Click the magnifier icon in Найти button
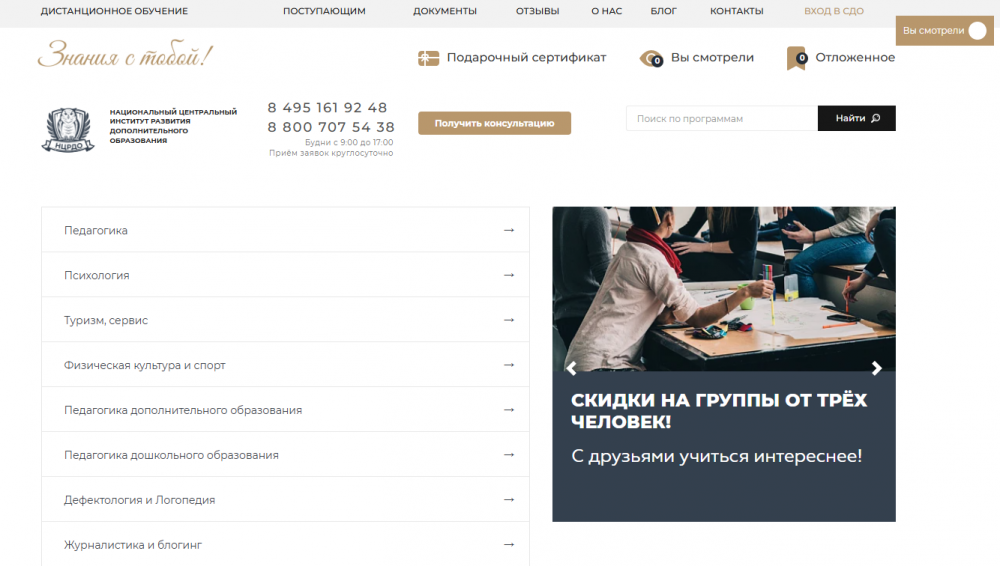 click(876, 118)
